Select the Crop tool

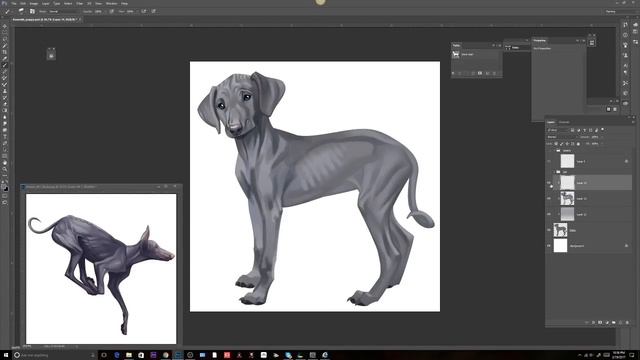[4, 52]
